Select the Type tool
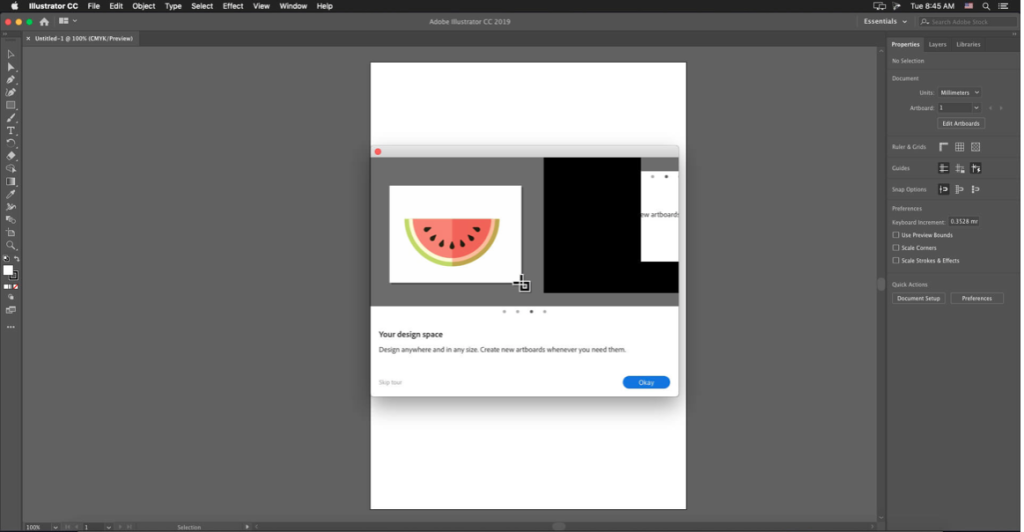The image size is (1024, 532). [10, 131]
